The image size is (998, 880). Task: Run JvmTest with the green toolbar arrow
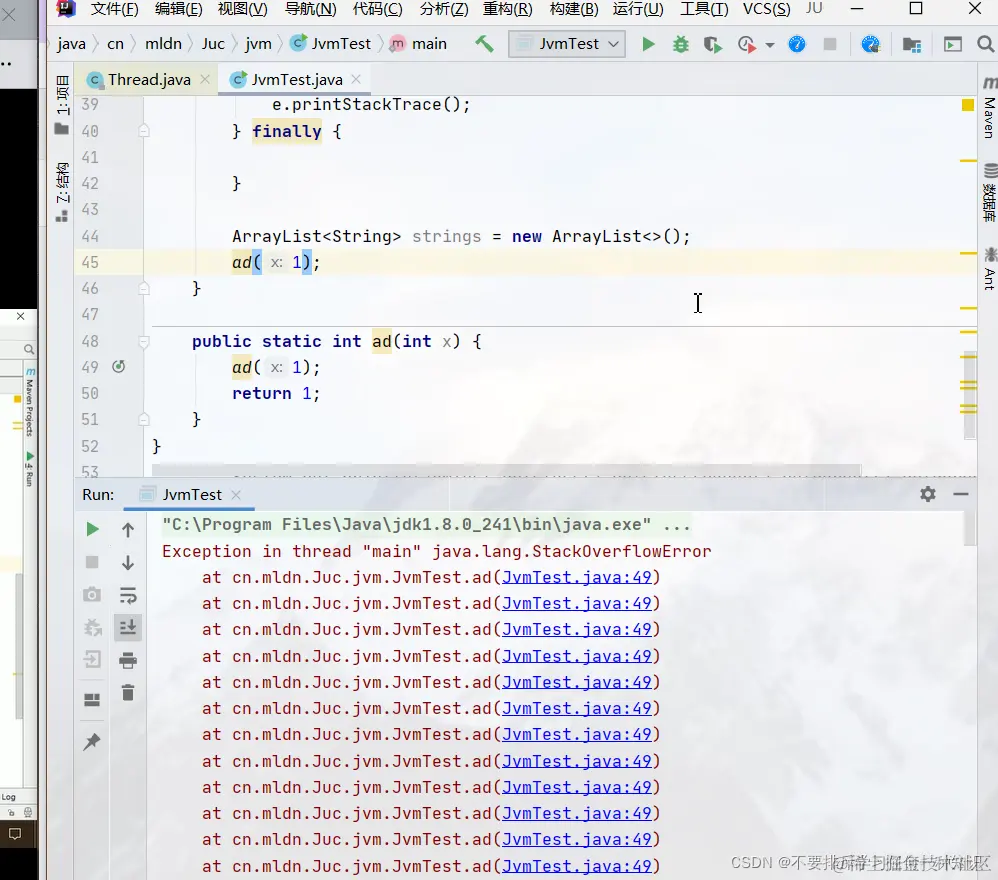point(648,44)
